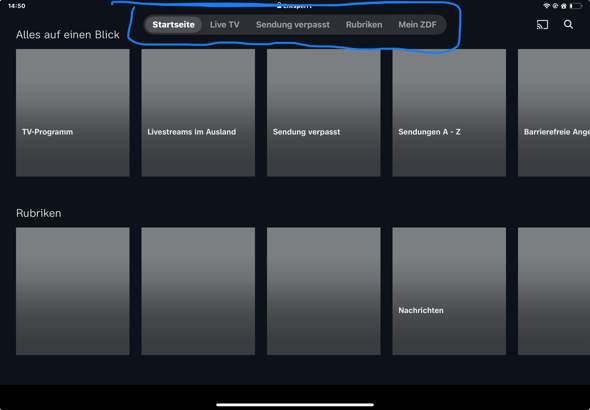Screen dimensions: 590x410
Task: Click the Rubriken section heading
Action: coord(38,213)
